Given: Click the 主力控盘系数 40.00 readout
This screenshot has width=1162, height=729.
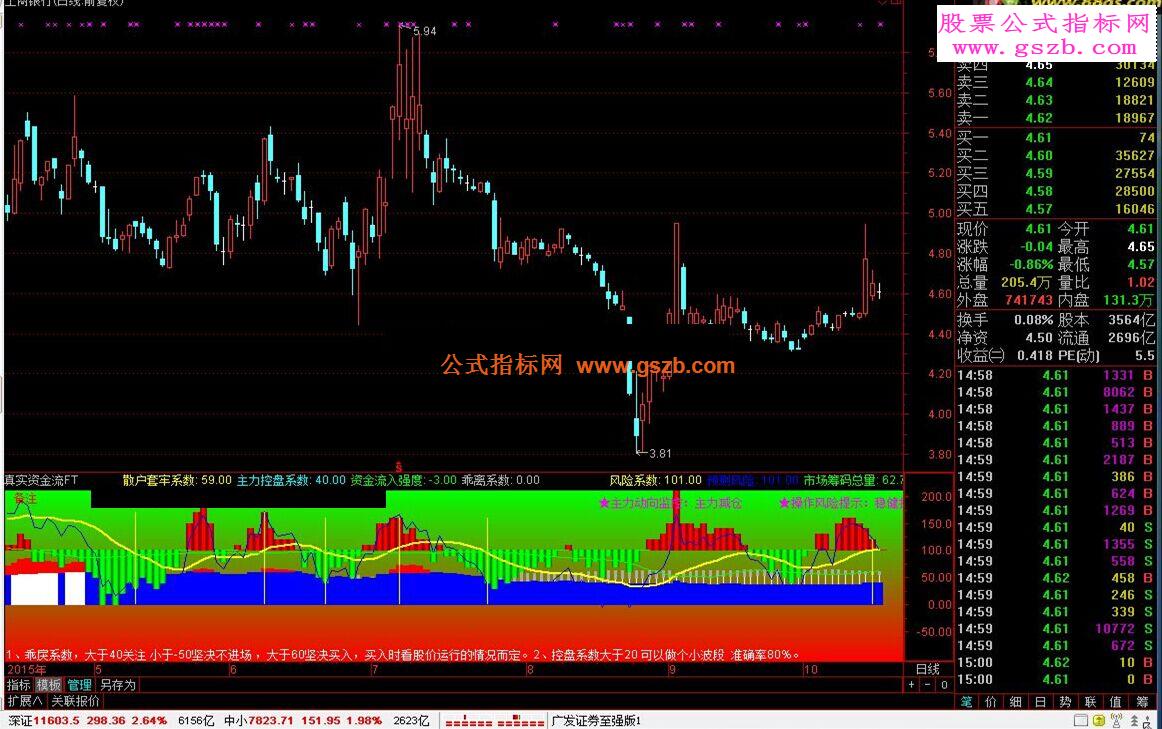Looking at the screenshot, I should [291, 480].
